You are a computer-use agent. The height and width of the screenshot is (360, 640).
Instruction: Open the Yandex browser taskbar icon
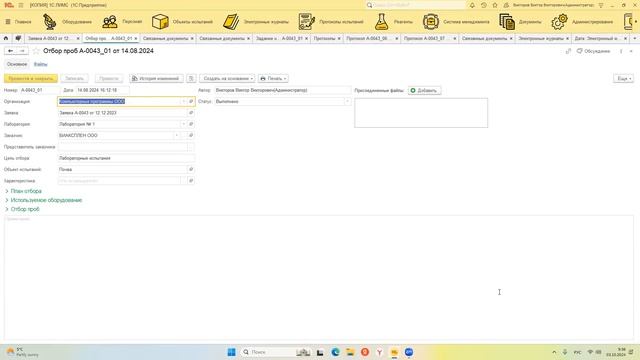(380, 352)
